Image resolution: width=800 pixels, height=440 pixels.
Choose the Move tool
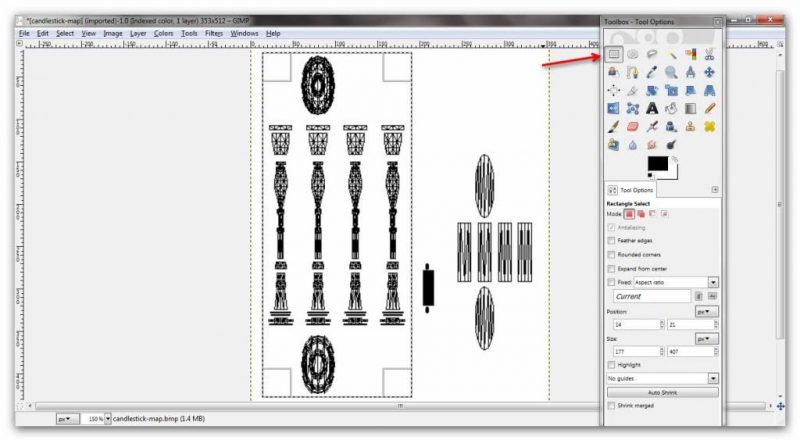[709, 73]
